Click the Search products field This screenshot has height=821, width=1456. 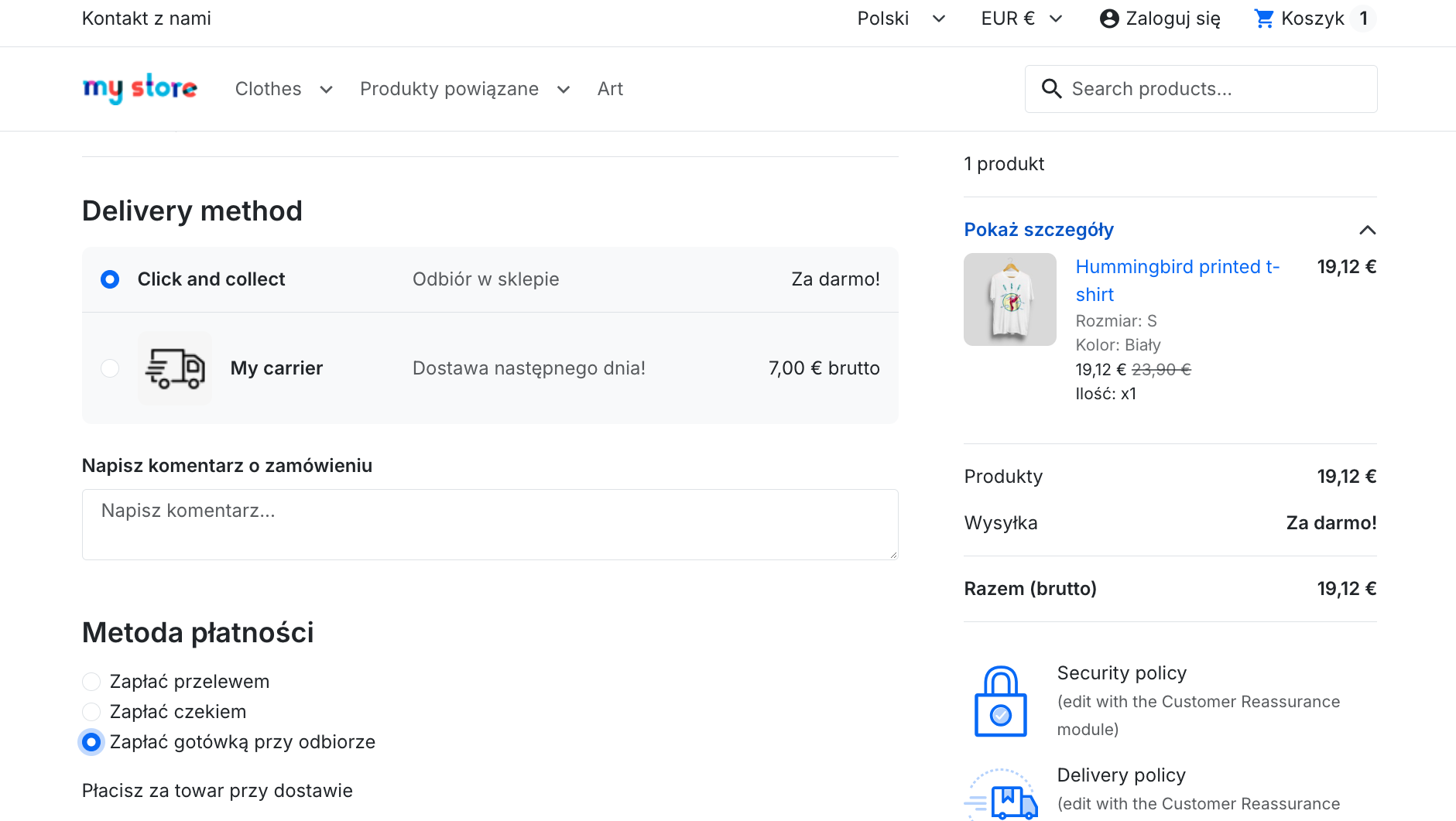click(1201, 89)
